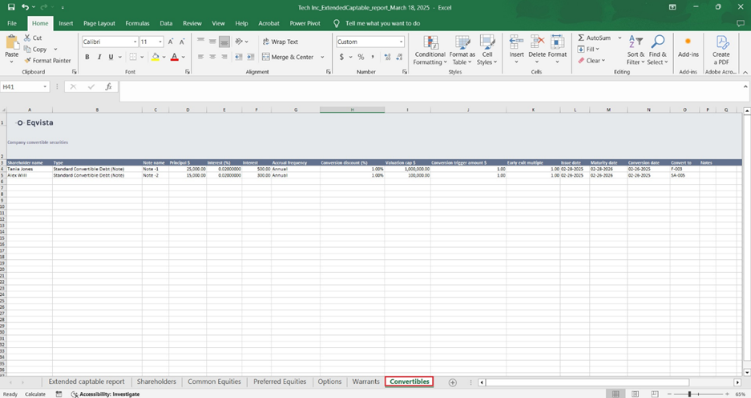The width and height of the screenshot is (751, 398).
Task: Open the File menu
Action: pos(12,23)
